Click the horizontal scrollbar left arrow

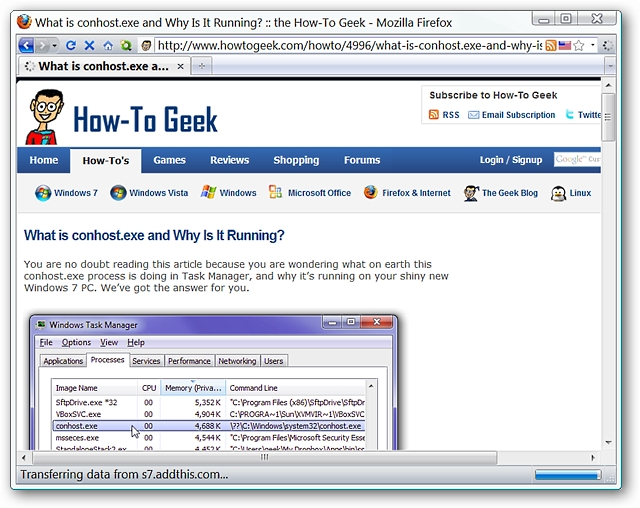24,457
